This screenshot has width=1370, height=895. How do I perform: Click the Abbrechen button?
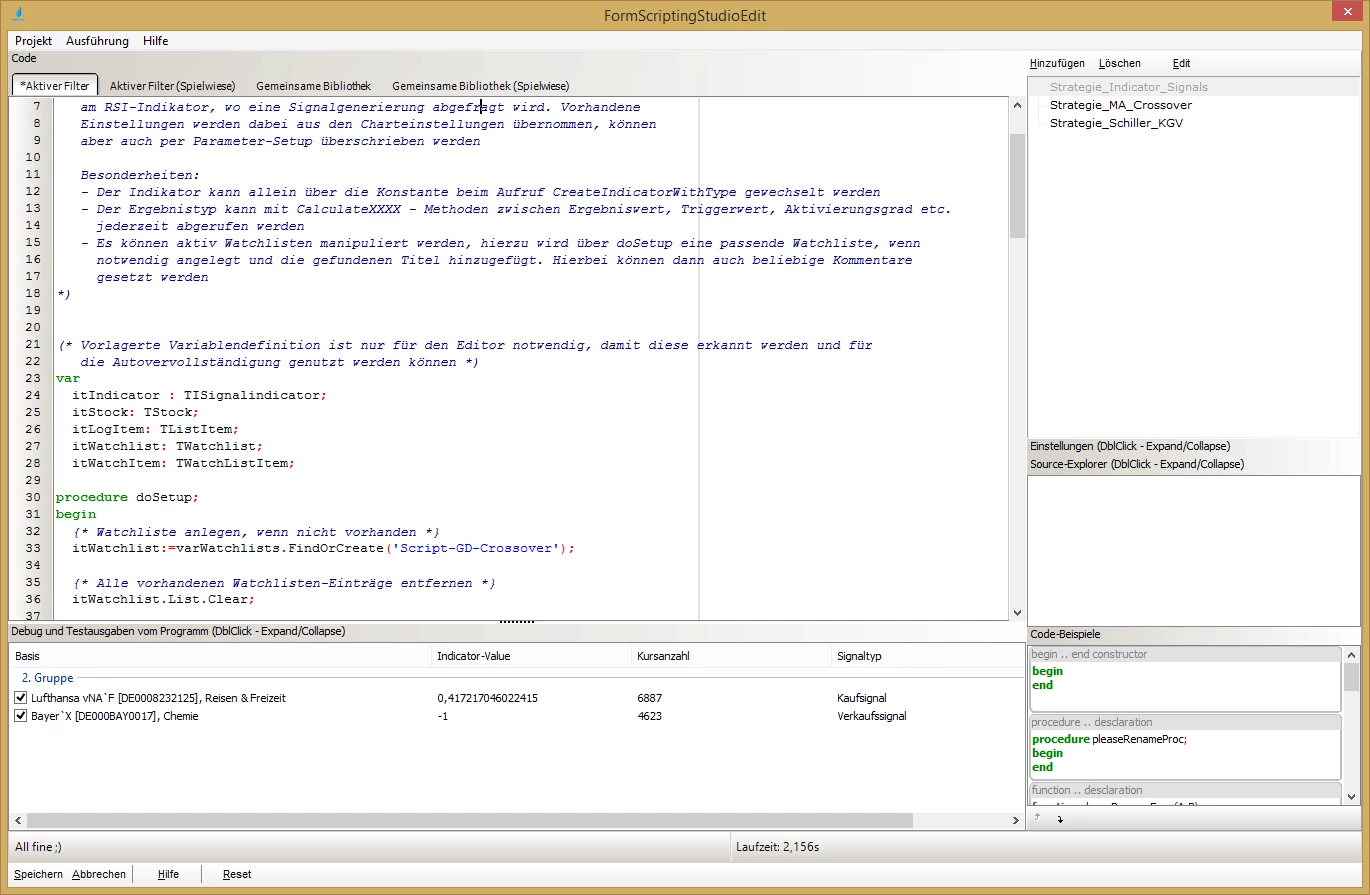click(x=99, y=874)
